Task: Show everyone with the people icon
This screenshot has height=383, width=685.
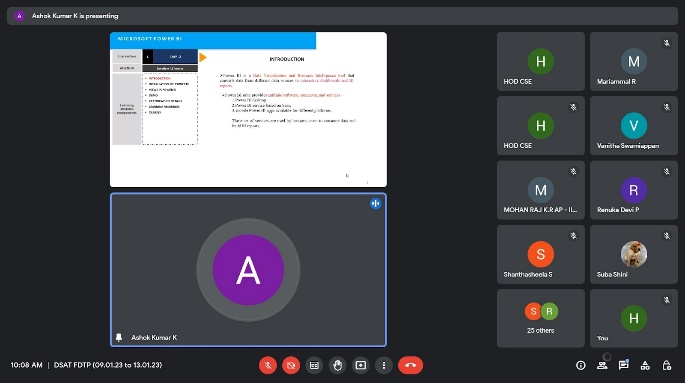Action: pos(602,365)
